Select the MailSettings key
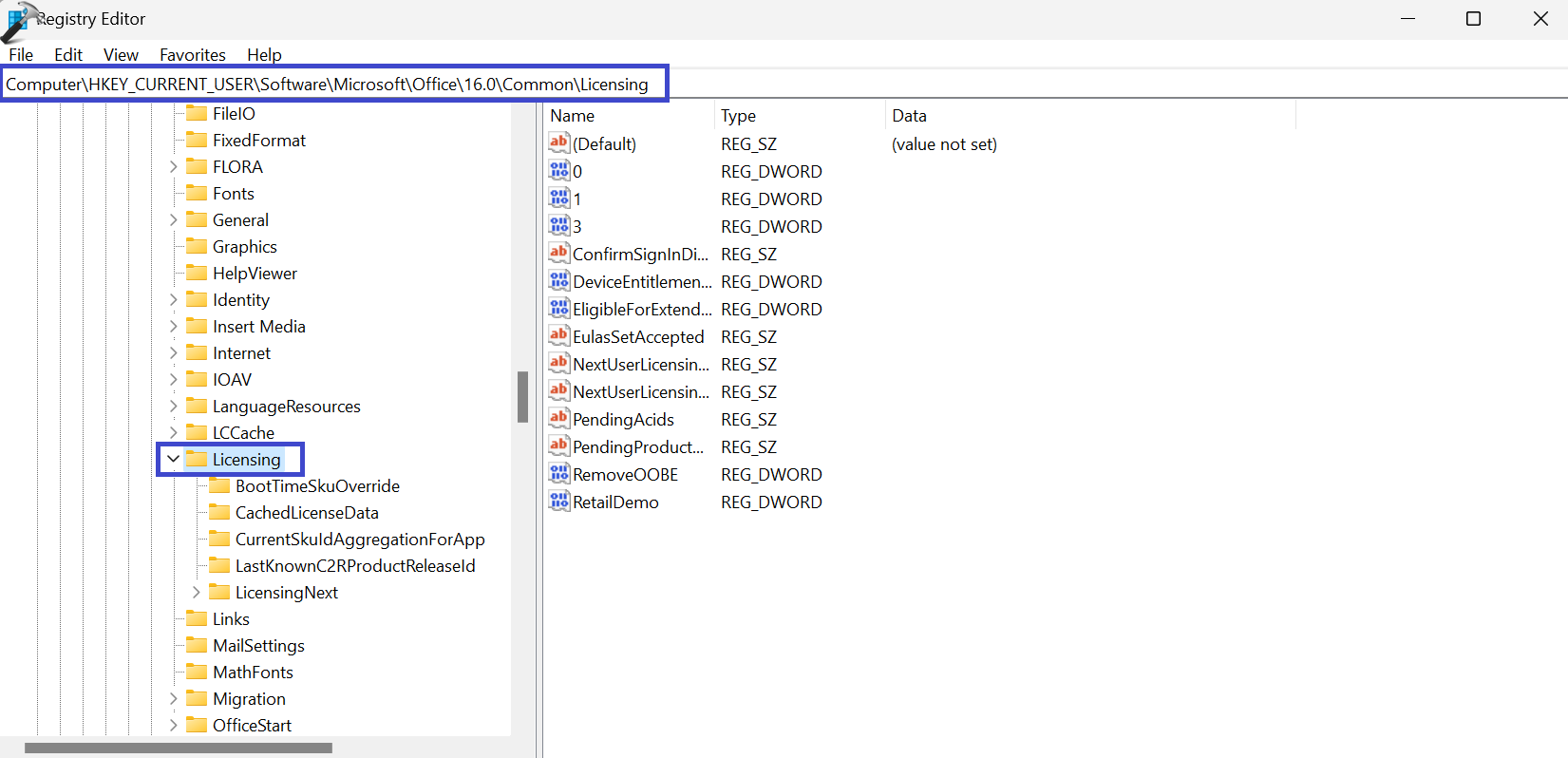 coord(258,645)
